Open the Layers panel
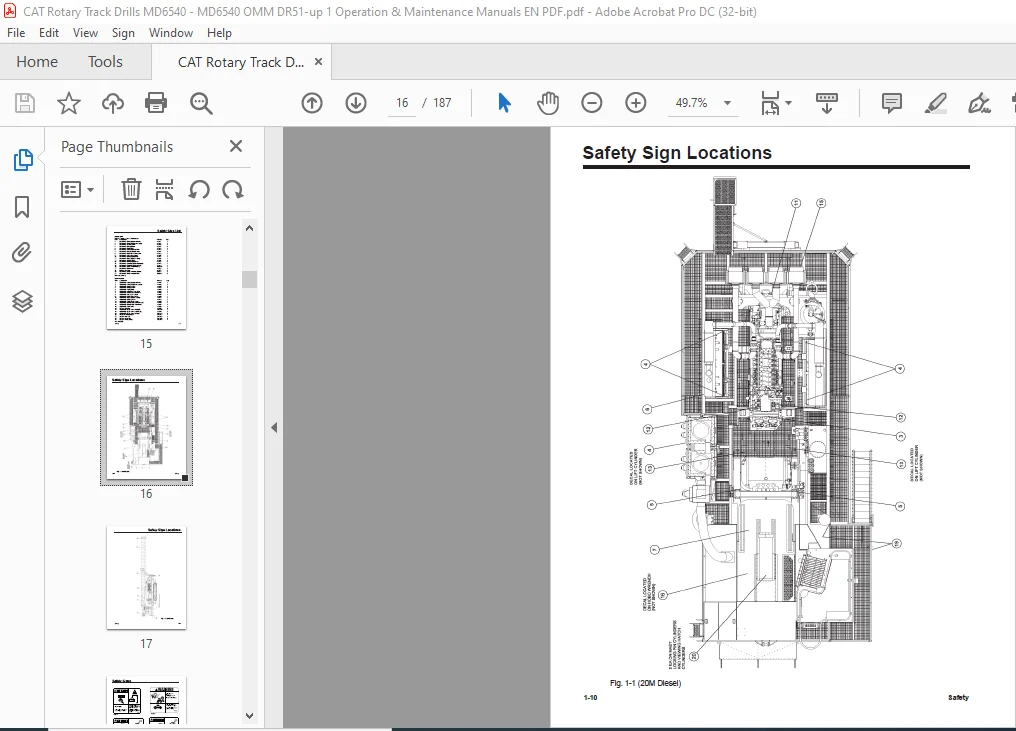1016x731 pixels. tap(22, 301)
